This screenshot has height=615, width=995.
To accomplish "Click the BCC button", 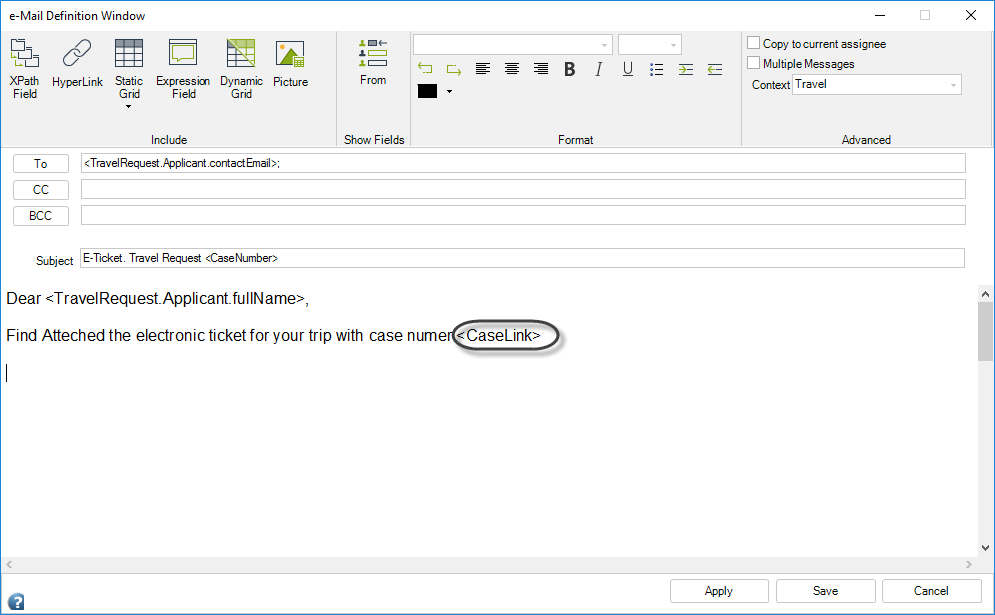I will (41, 216).
